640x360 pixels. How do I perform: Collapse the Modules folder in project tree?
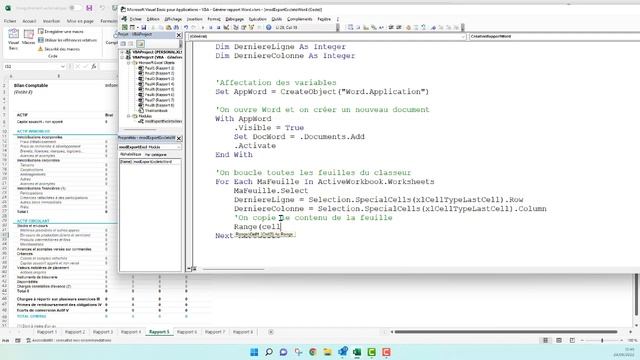(129, 116)
